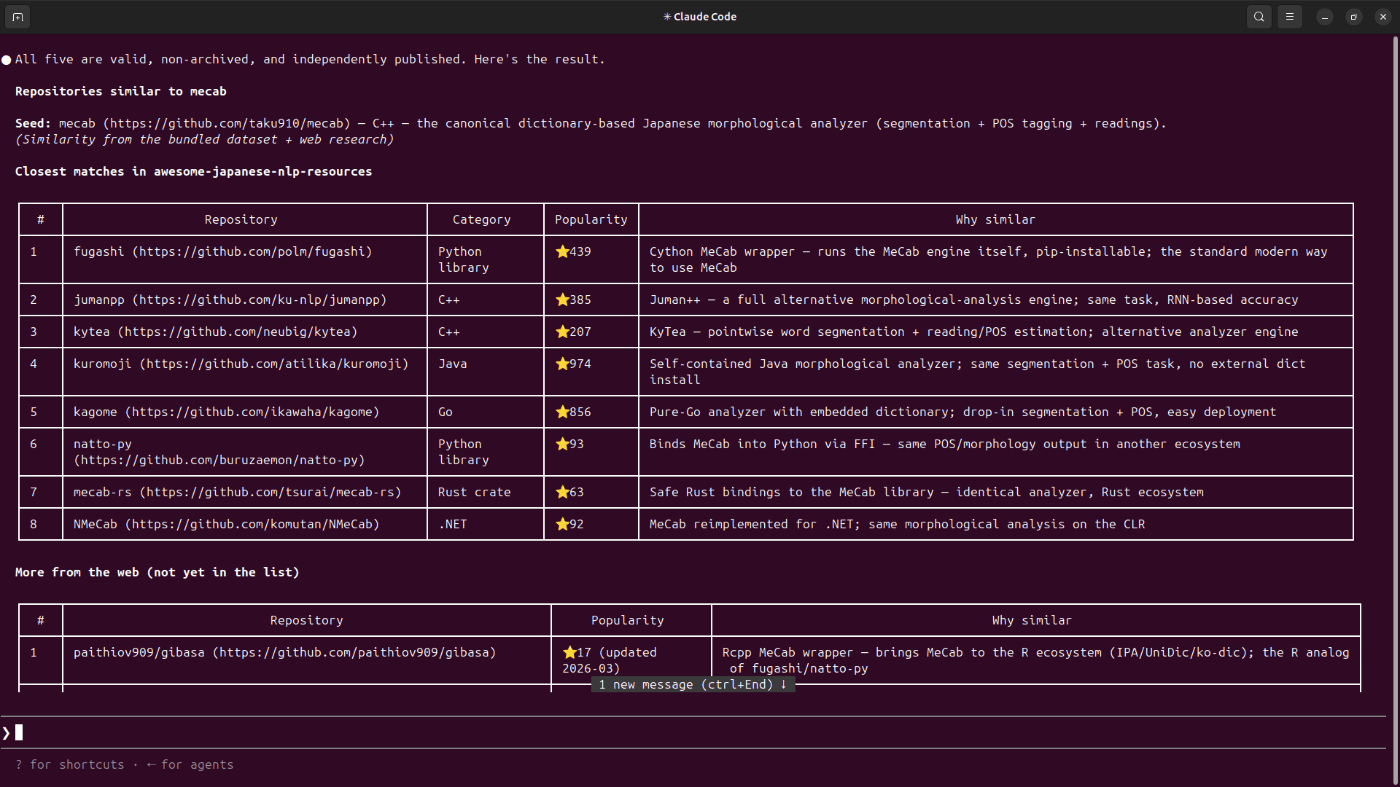The image size is (1400, 787).
Task: Click the 'Go' category cell
Action: point(445,411)
